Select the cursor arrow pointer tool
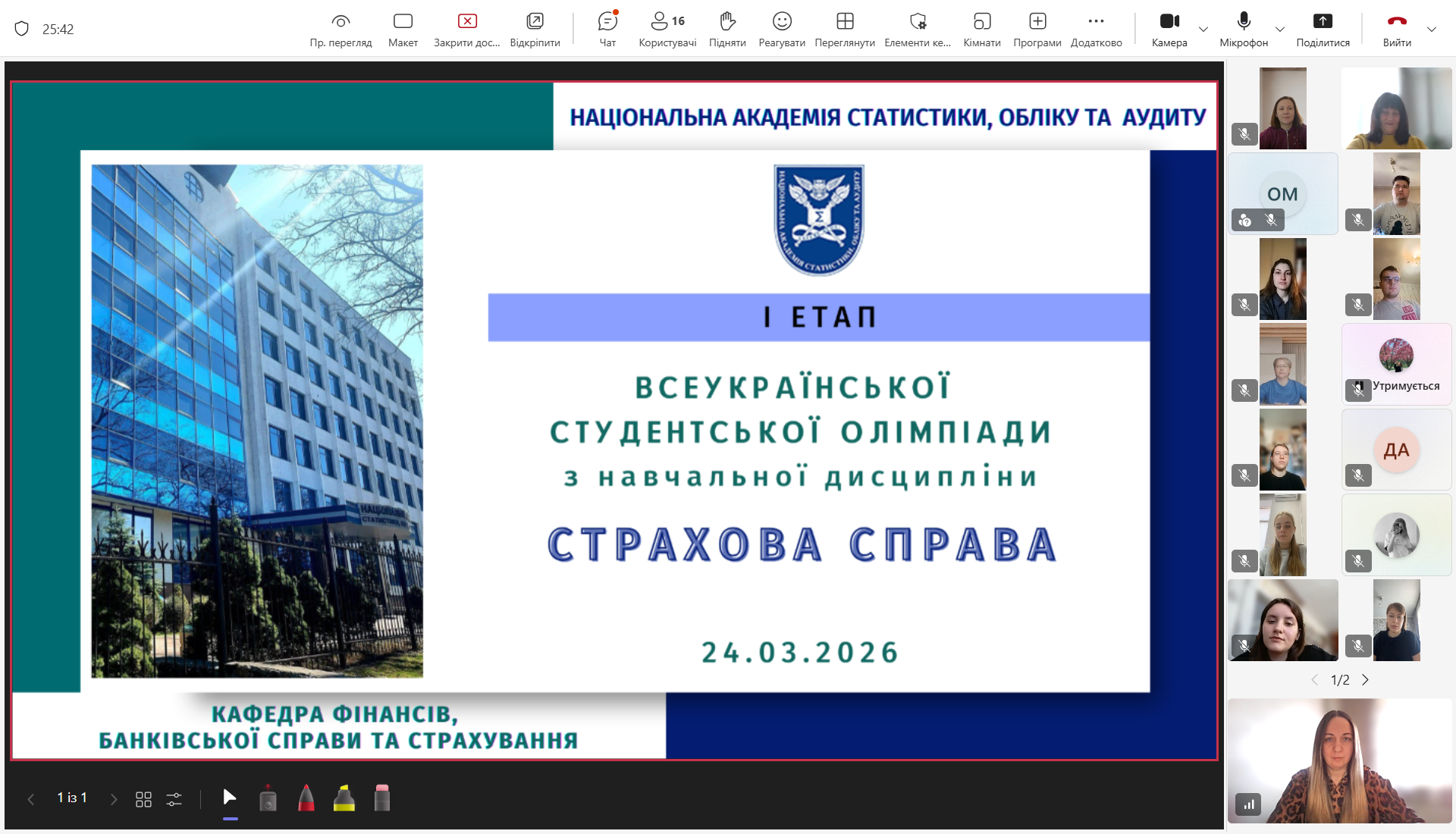The height and width of the screenshot is (834, 1456). pyautogui.click(x=230, y=797)
